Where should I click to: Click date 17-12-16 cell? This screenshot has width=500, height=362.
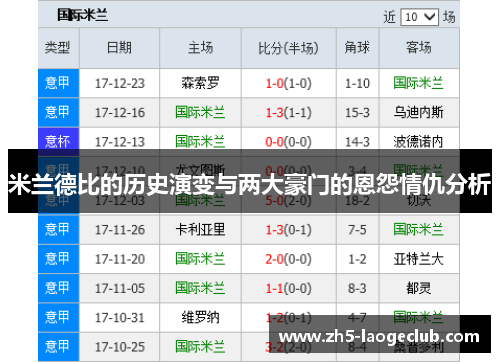120,113
